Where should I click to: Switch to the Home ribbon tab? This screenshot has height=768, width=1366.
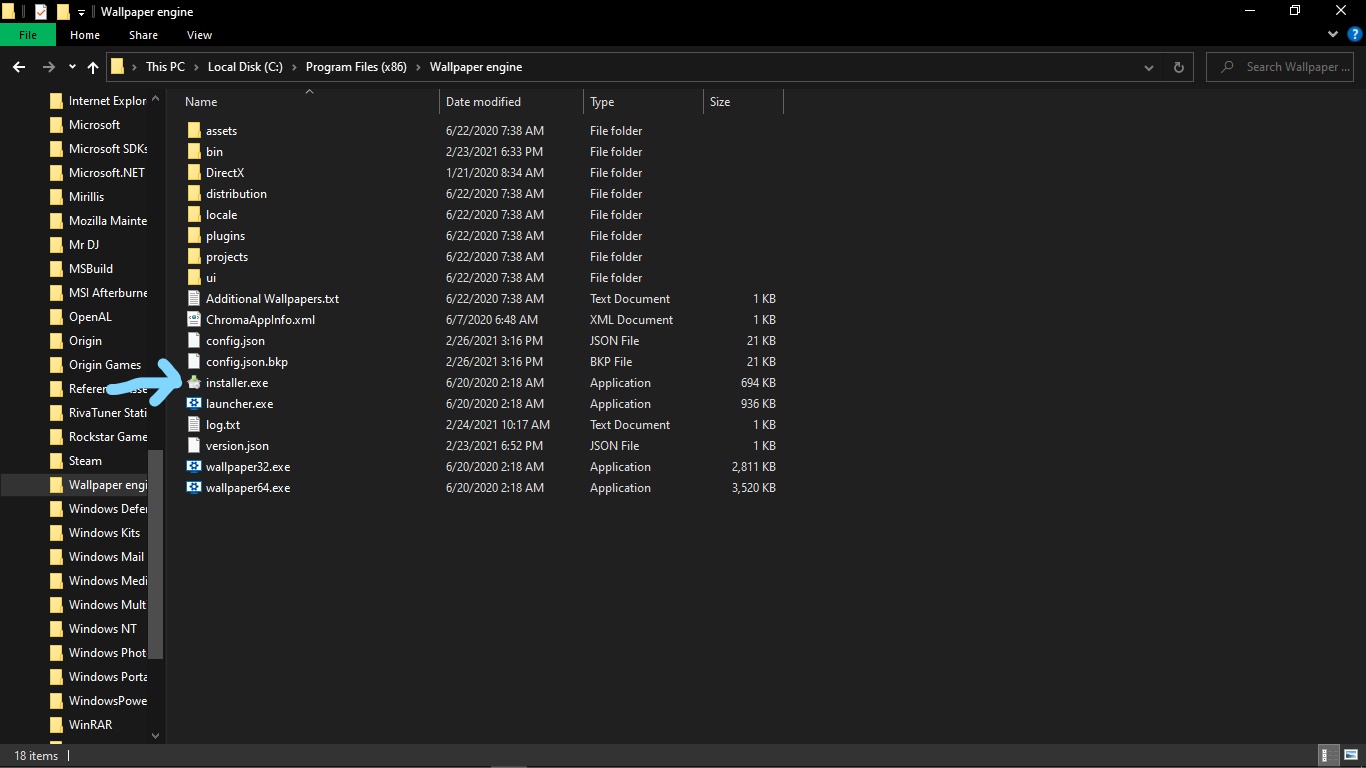pyautogui.click(x=85, y=35)
